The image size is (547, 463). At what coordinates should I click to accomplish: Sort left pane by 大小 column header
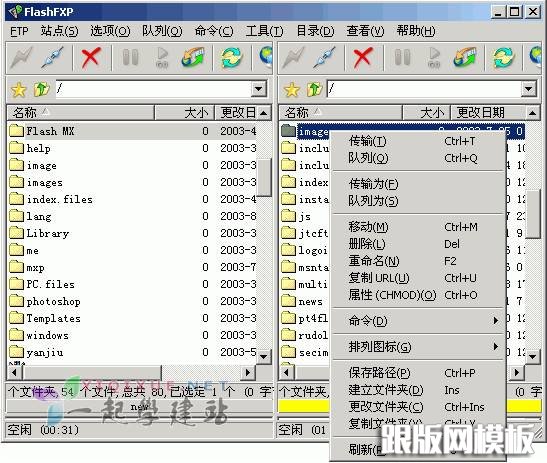point(185,113)
